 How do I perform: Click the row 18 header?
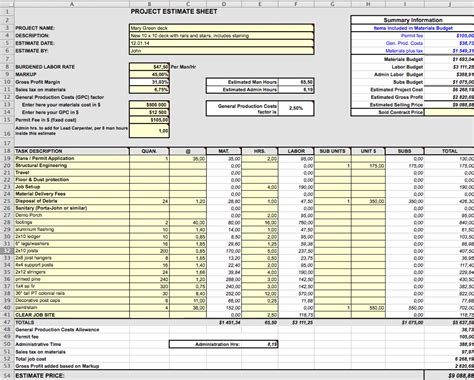tap(7, 151)
